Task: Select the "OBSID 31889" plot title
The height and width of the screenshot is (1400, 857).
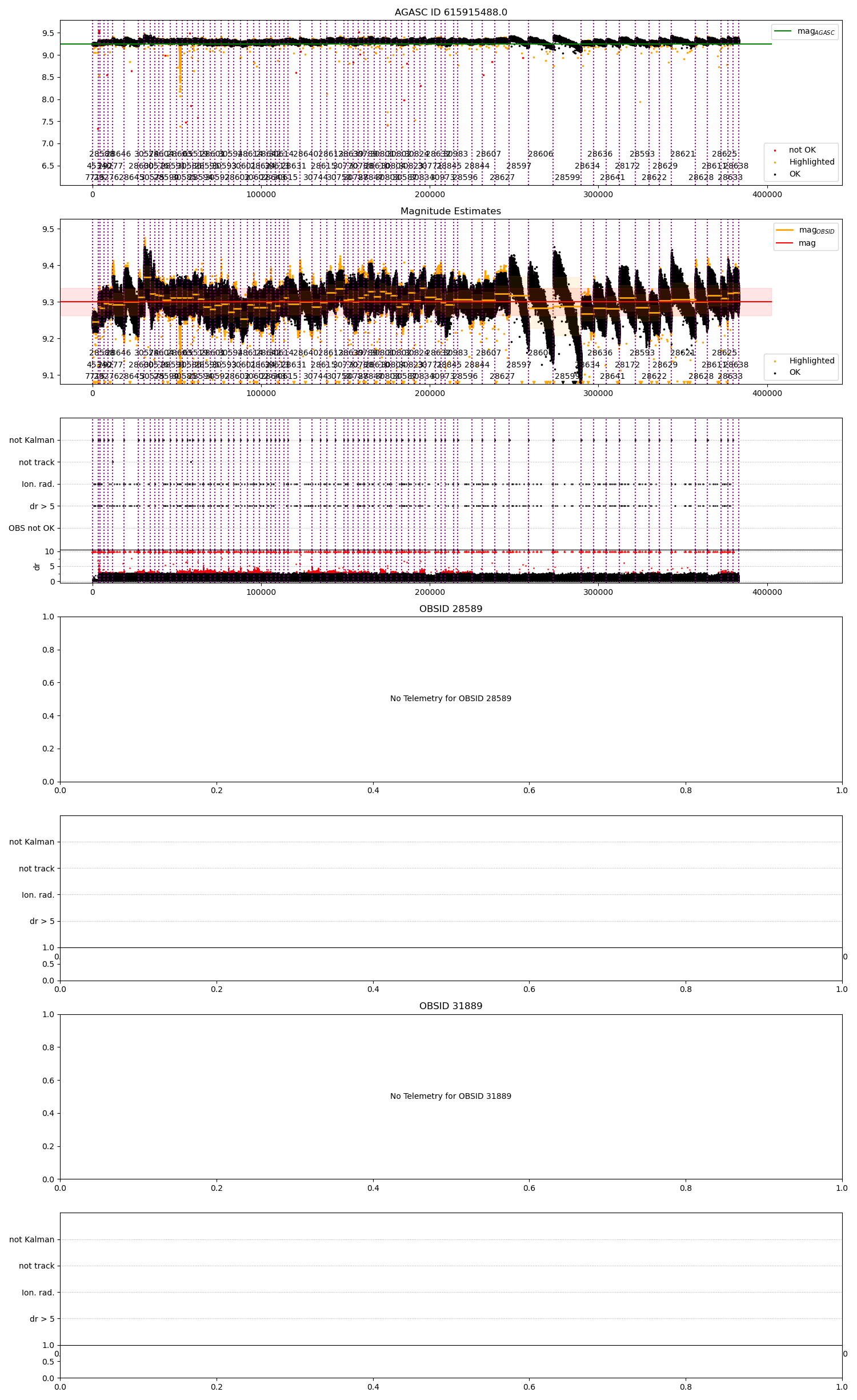Action: 451,1006
